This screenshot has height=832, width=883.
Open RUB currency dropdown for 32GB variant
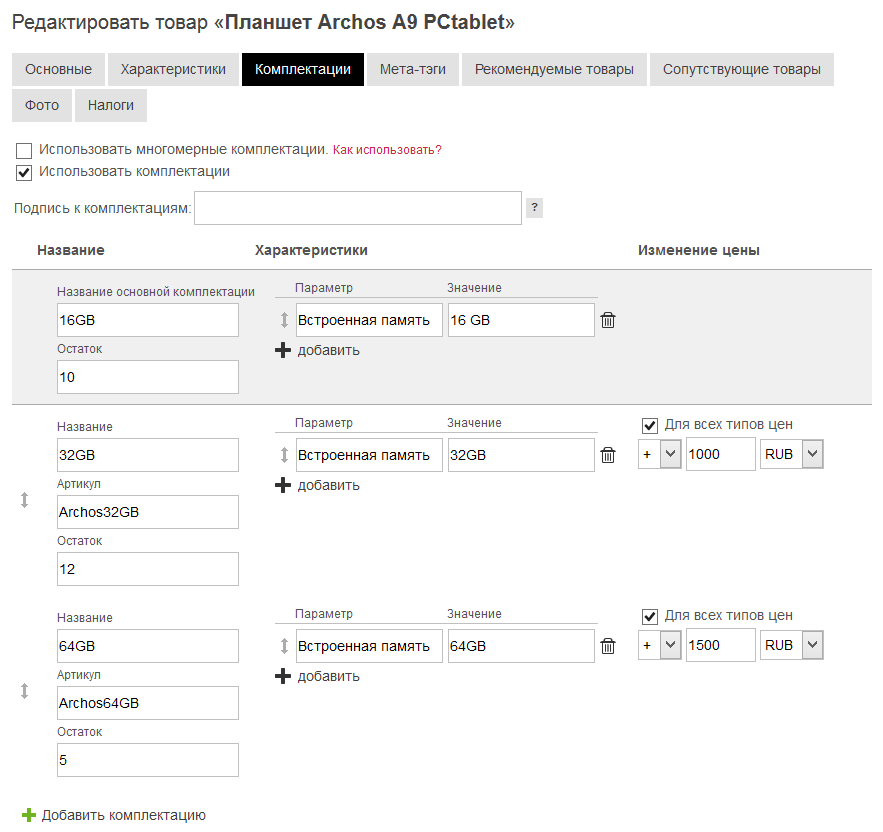pos(792,454)
